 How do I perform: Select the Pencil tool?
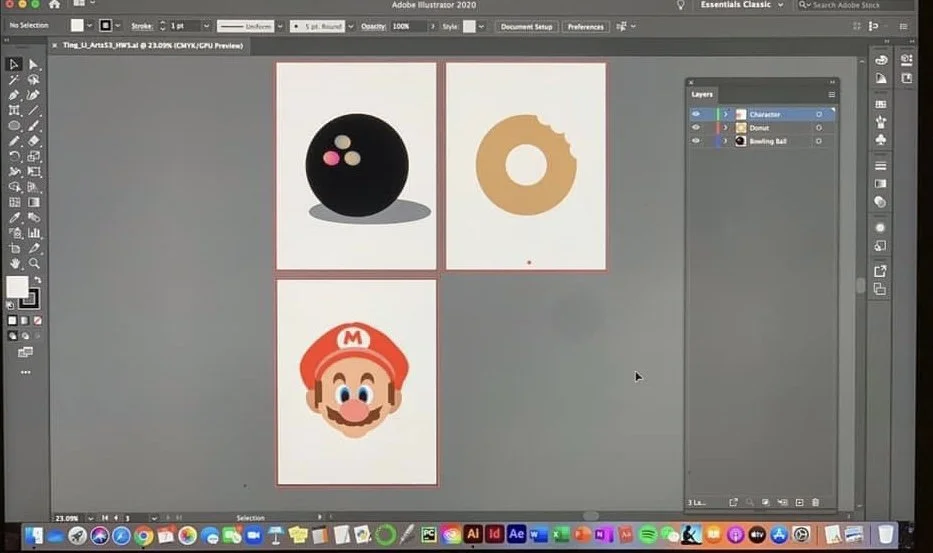tap(14, 141)
